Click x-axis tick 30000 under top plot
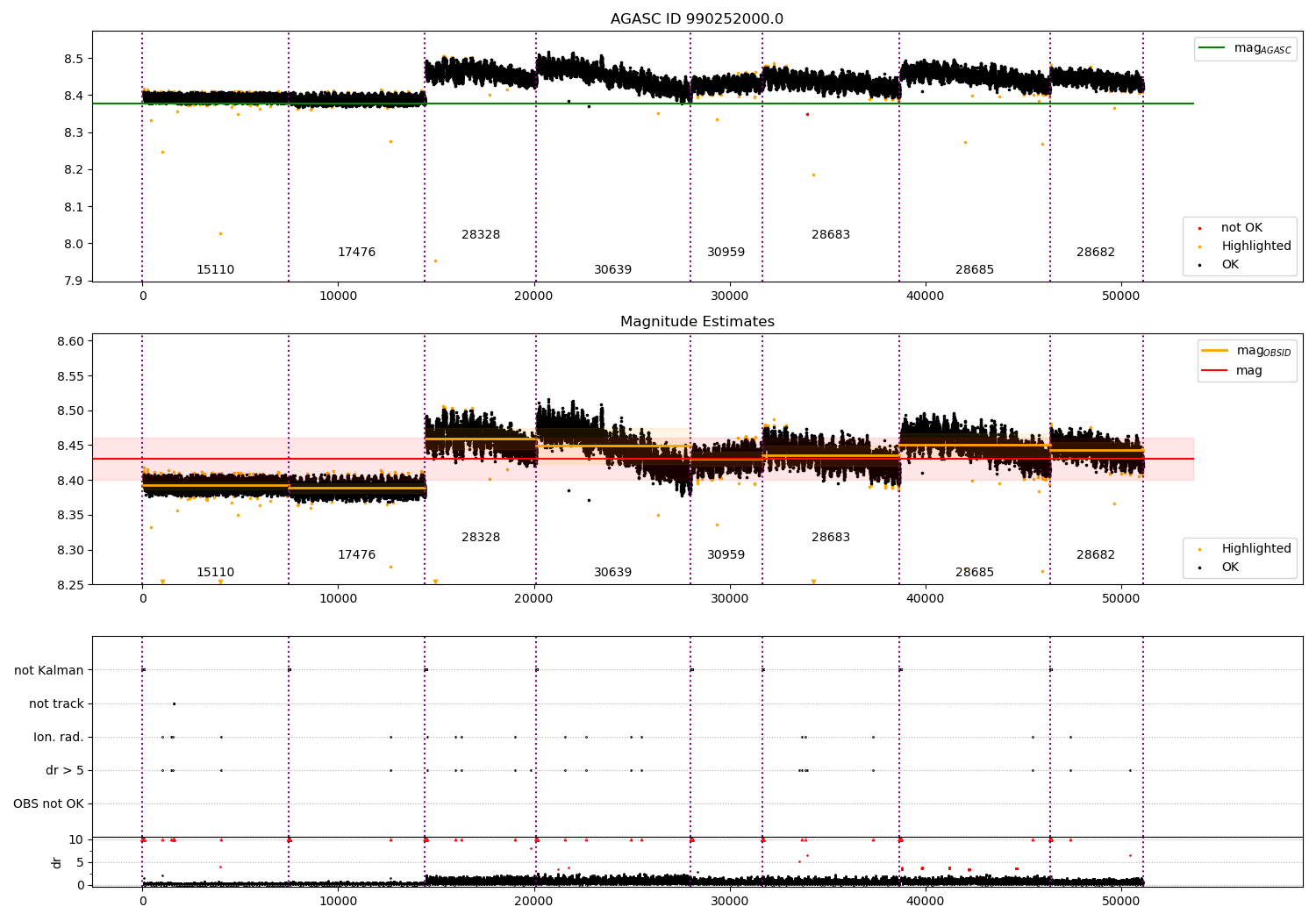 (729, 296)
